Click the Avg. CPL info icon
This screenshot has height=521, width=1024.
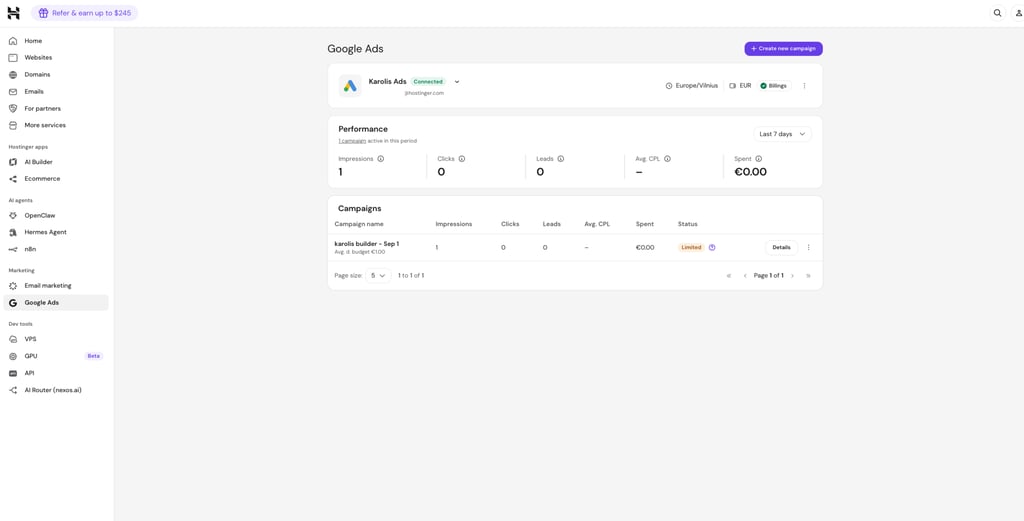667,159
